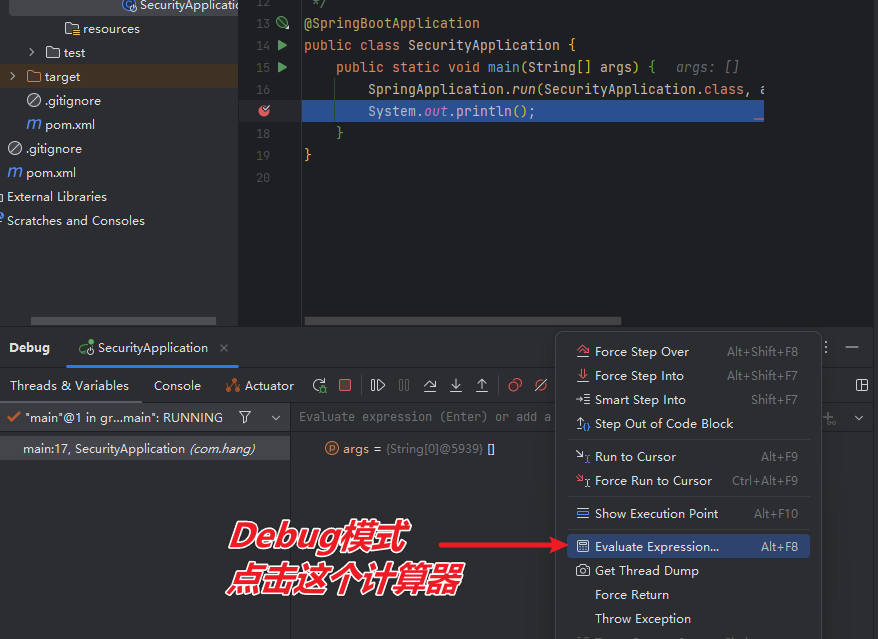Stop the debug session with red square
878x639 pixels.
point(345,385)
